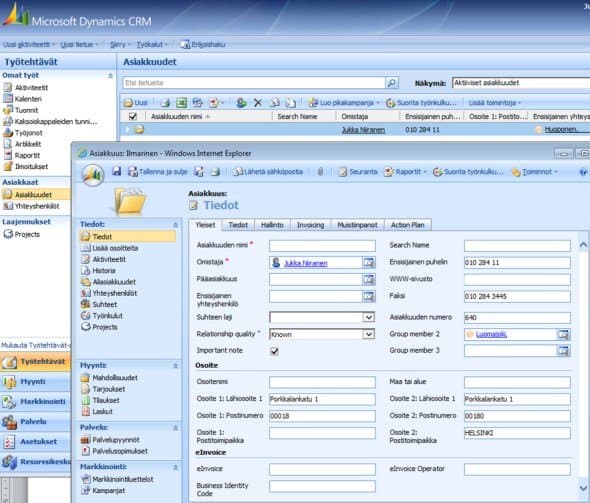
Task: Click the WWW-sivusto input field
Action: 517,279
